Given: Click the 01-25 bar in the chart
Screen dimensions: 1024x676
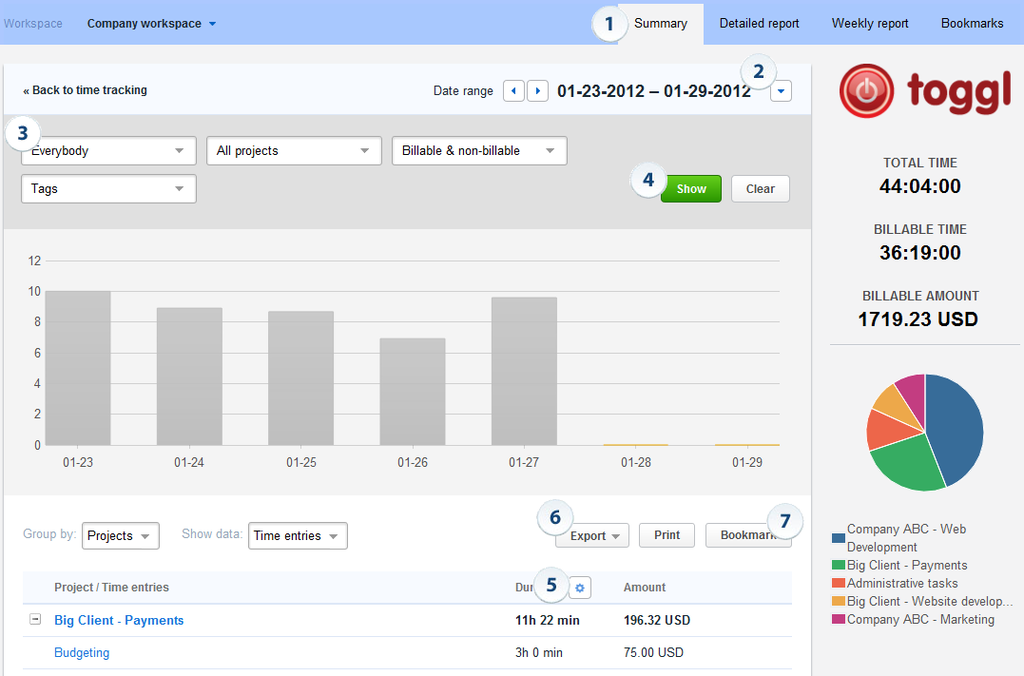Looking at the screenshot, I should (301, 378).
